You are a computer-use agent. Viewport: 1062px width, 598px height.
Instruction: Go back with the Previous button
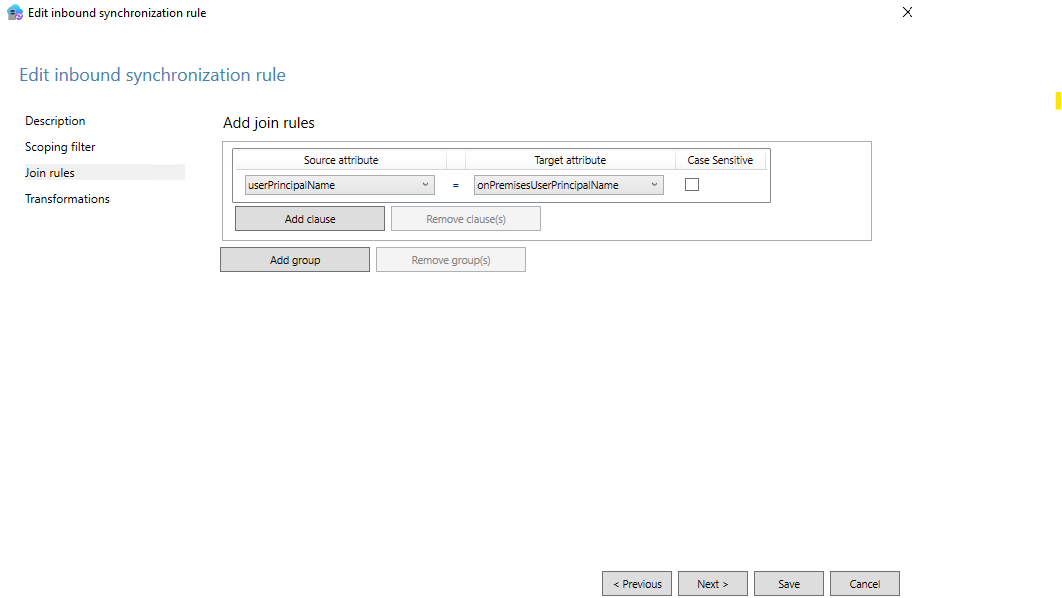point(636,583)
